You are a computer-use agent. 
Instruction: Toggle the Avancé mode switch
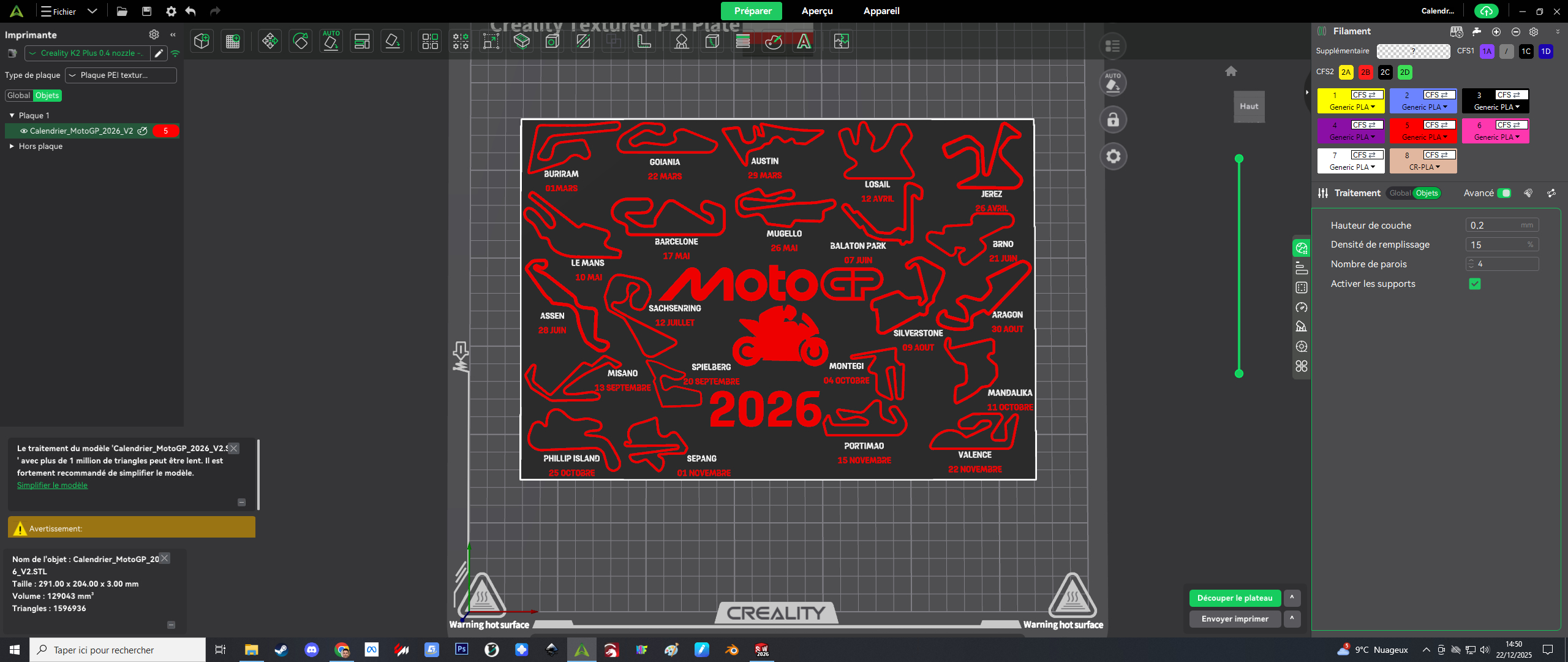(x=1504, y=193)
